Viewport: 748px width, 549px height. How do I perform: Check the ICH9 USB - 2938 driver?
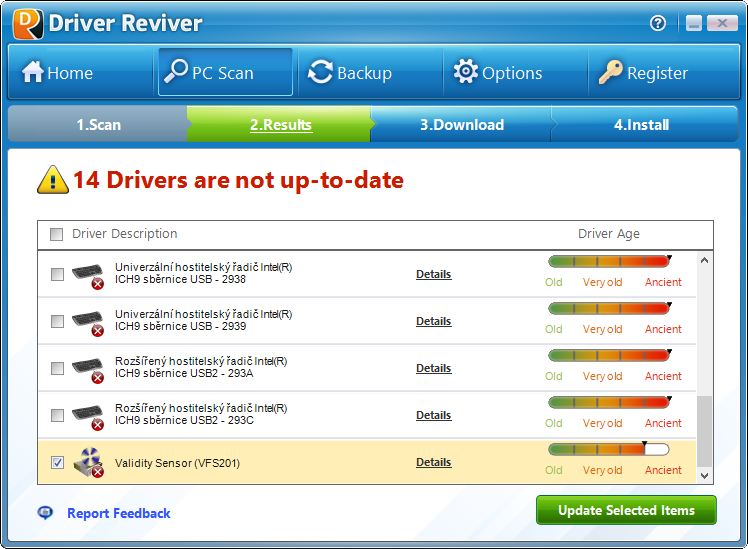coord(57,274)
